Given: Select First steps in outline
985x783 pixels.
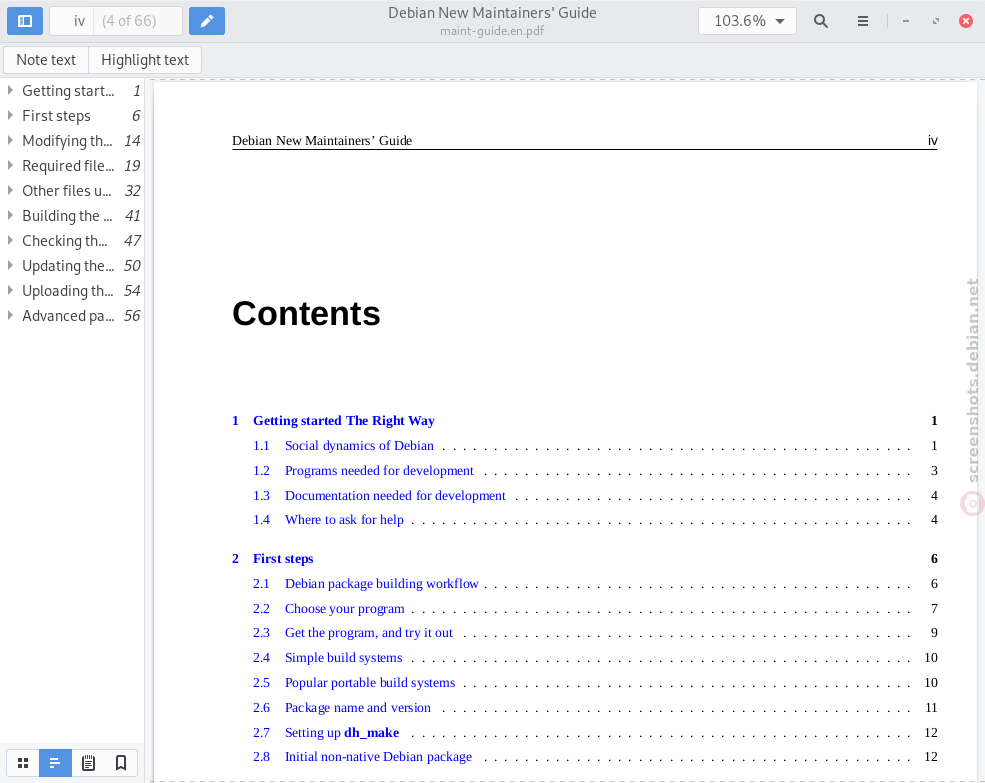Looking at the screenshot, I should click(73, 116).
